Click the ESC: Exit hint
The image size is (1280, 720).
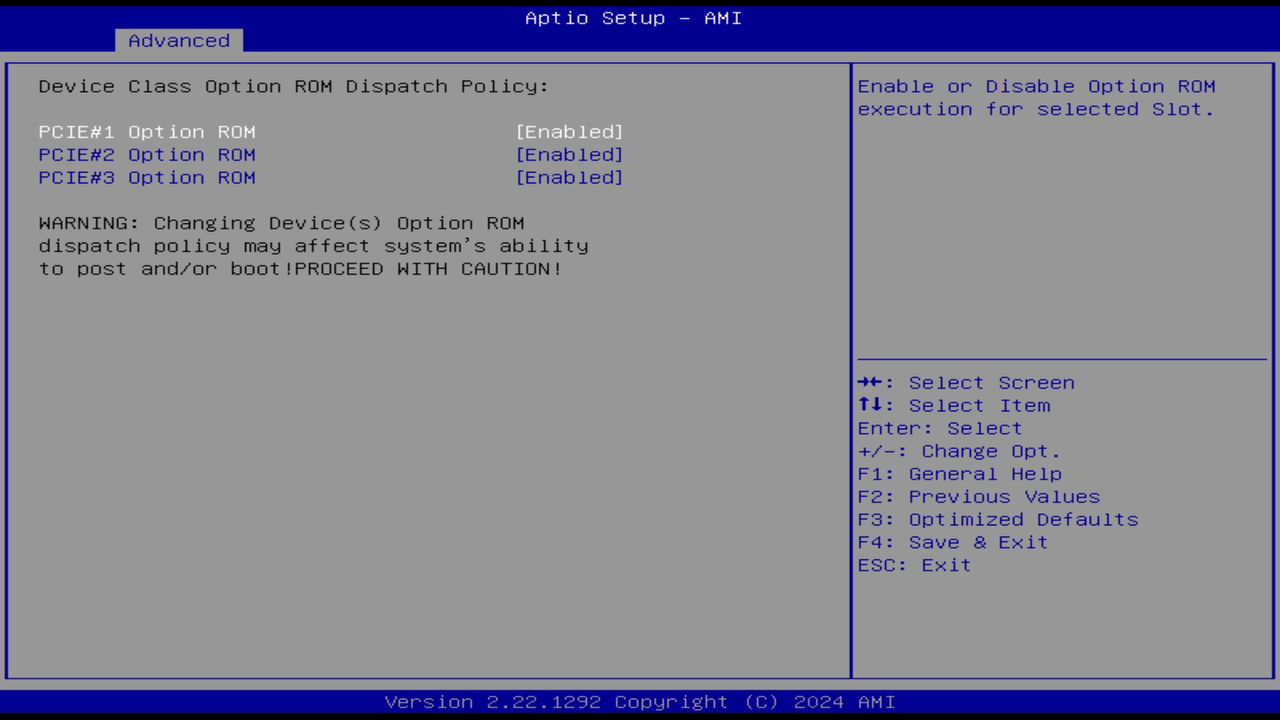[x=914, y=567]
